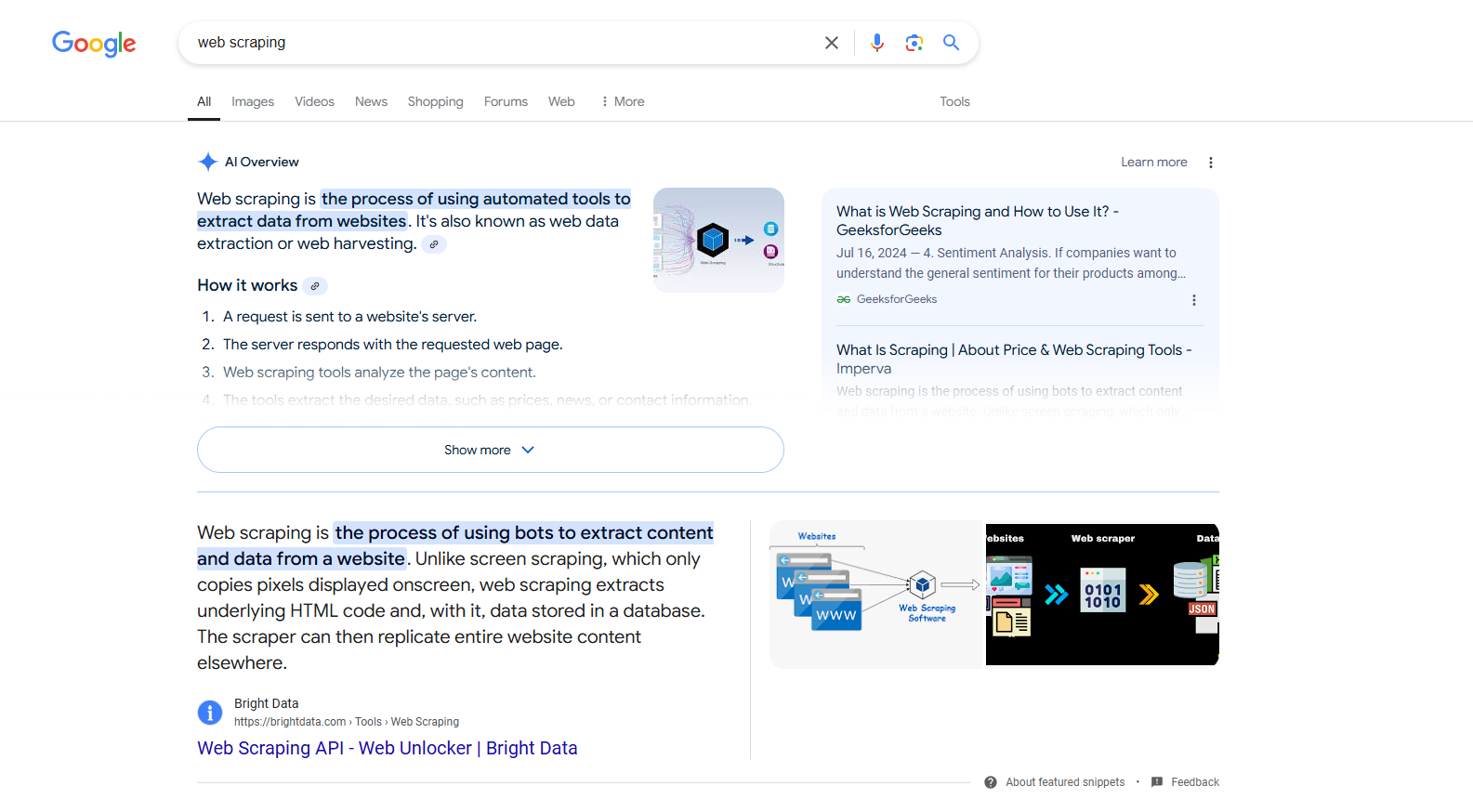Image resolution: width=1473 pixels, height=812 pixels.
Task: Clear the search box with X icon
Action: coord(831,43)
